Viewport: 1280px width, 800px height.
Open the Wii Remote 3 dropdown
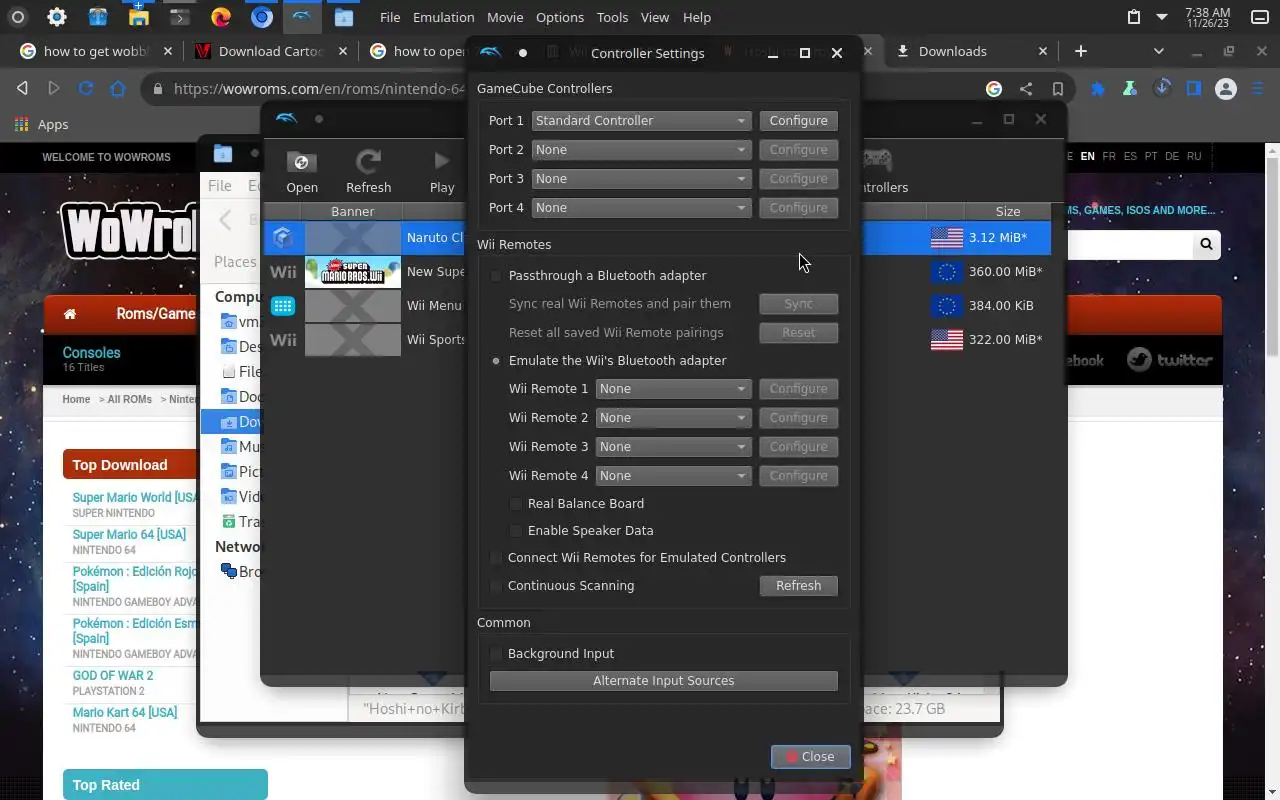pyautogui.click(x=673, y=446)
